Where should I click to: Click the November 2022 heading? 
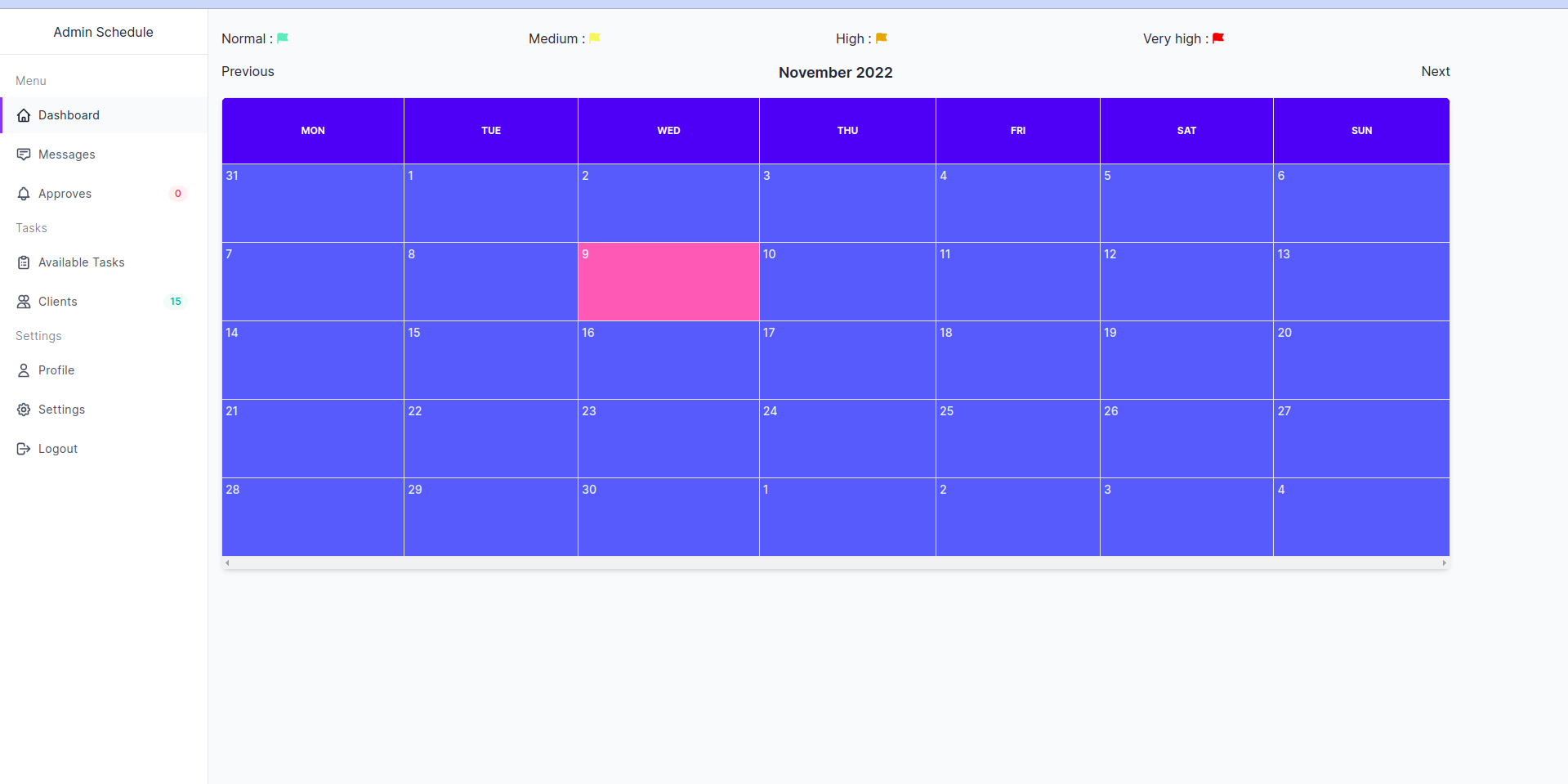pos(836,73)
